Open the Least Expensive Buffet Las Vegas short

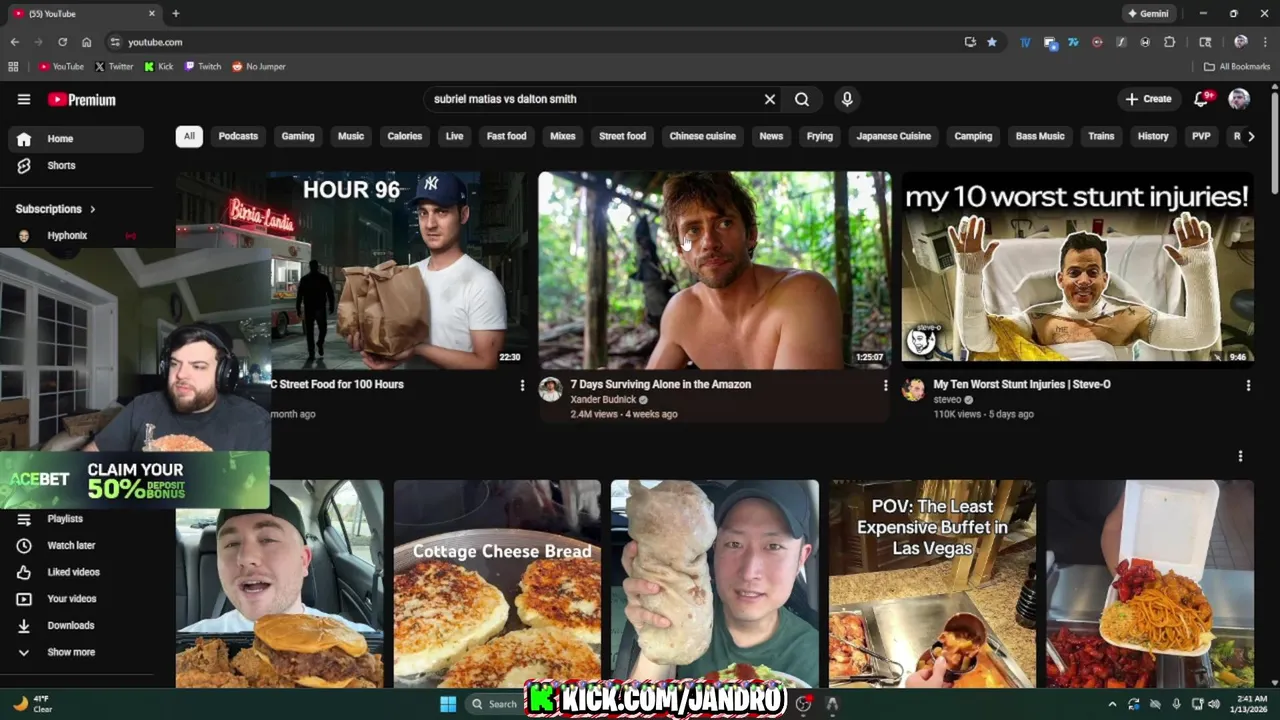click(x=932, y=584)
